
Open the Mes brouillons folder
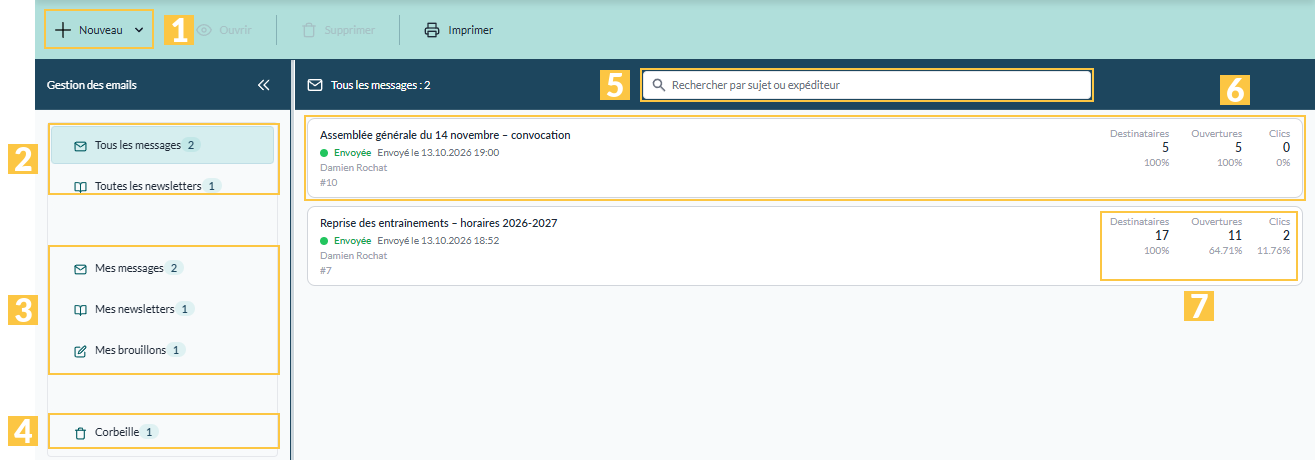(x=162, y=350)
